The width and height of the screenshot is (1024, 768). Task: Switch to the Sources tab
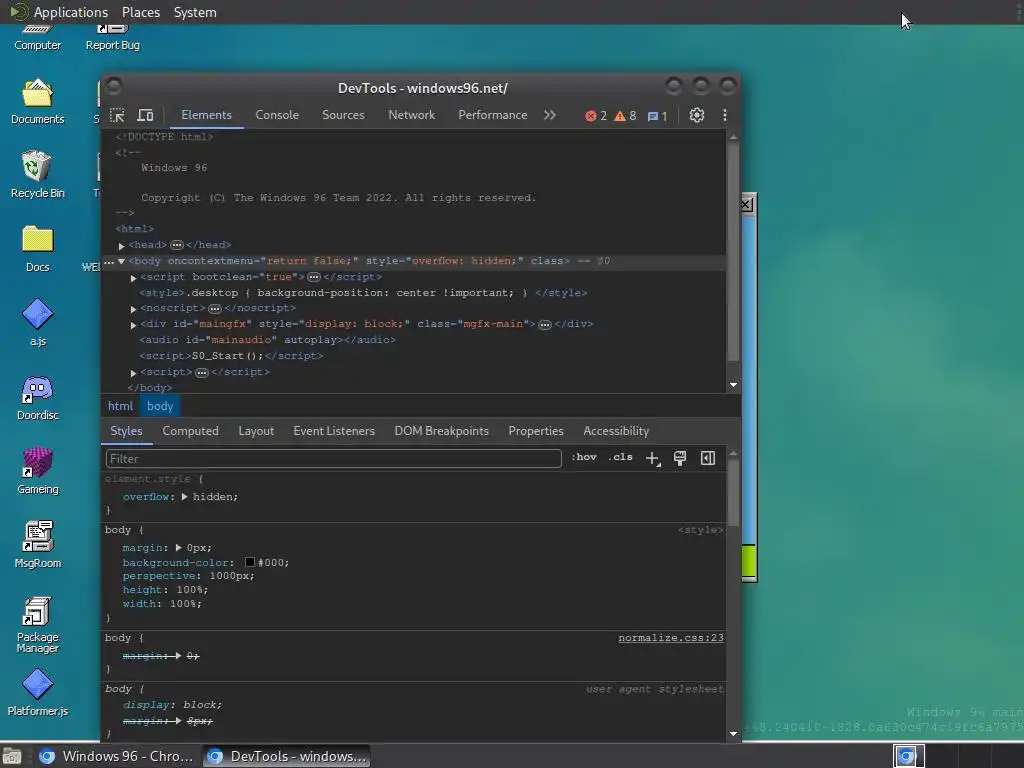tap(343, 115)
